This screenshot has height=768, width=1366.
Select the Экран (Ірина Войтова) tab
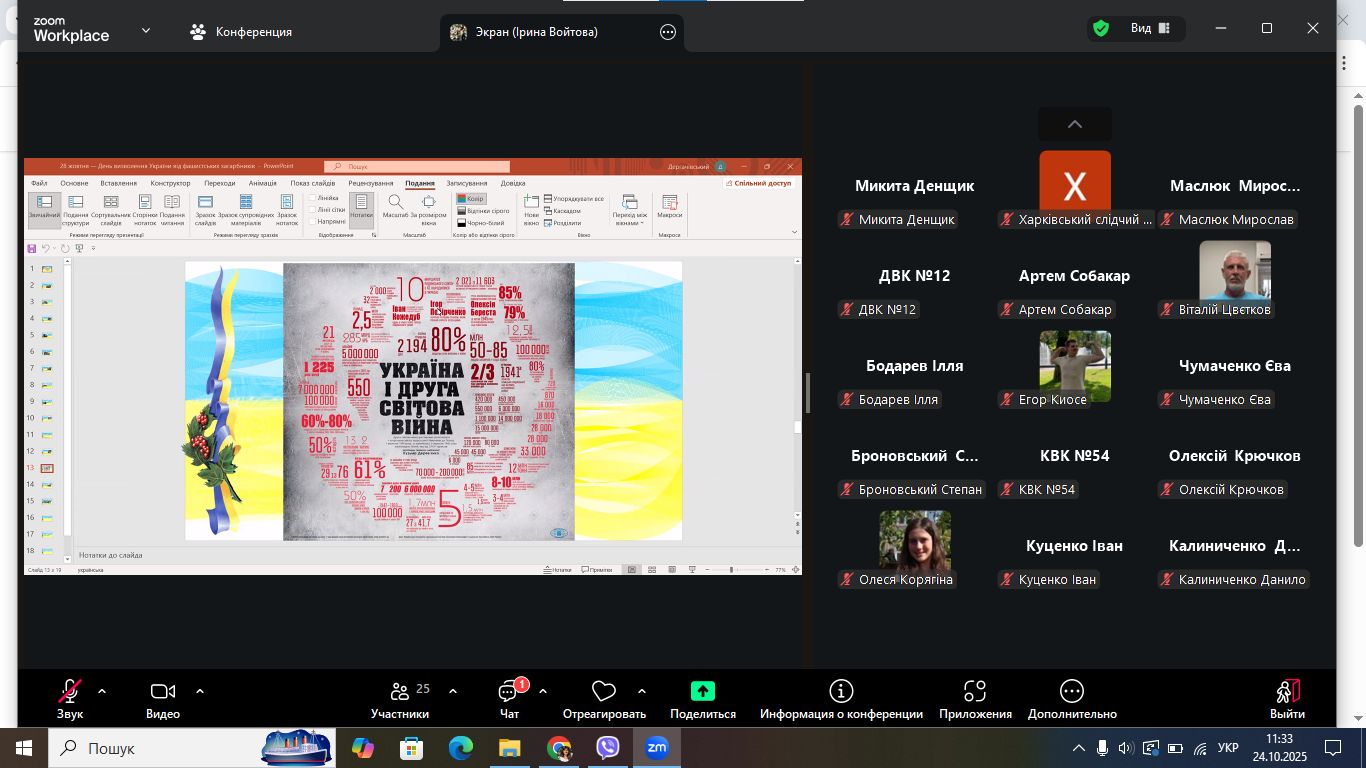coord(536,32)
